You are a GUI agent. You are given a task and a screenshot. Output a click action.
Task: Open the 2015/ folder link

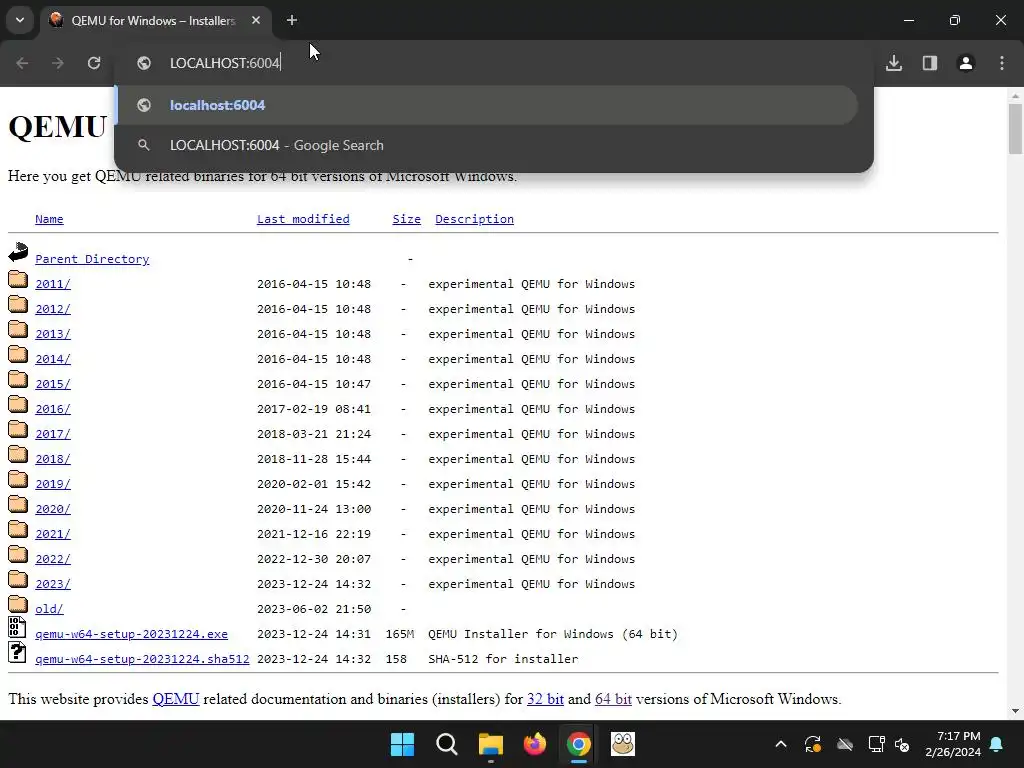pos(53,384)
